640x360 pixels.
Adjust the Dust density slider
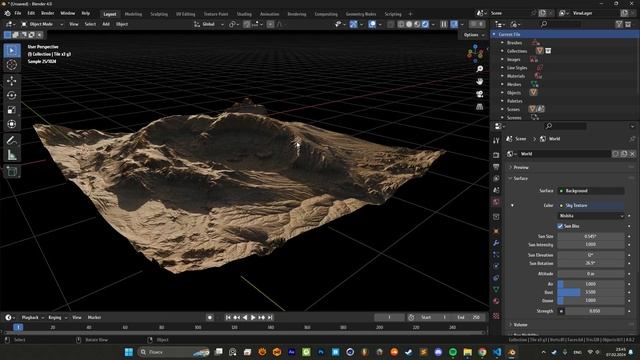click(591, 292)
